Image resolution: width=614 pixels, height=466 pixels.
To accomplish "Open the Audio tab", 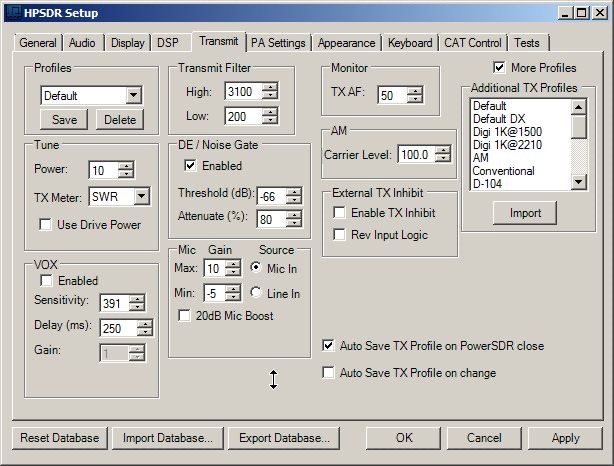I will click(82, 43).
